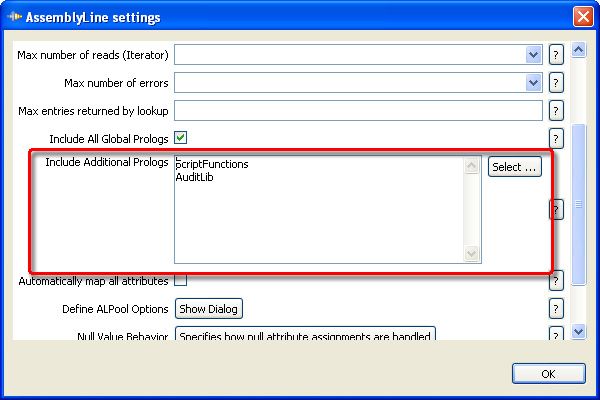This screenshot has height=400, width=600.
Task: Select scriptFunctions in the prologs list
Action: click(212, 164)
